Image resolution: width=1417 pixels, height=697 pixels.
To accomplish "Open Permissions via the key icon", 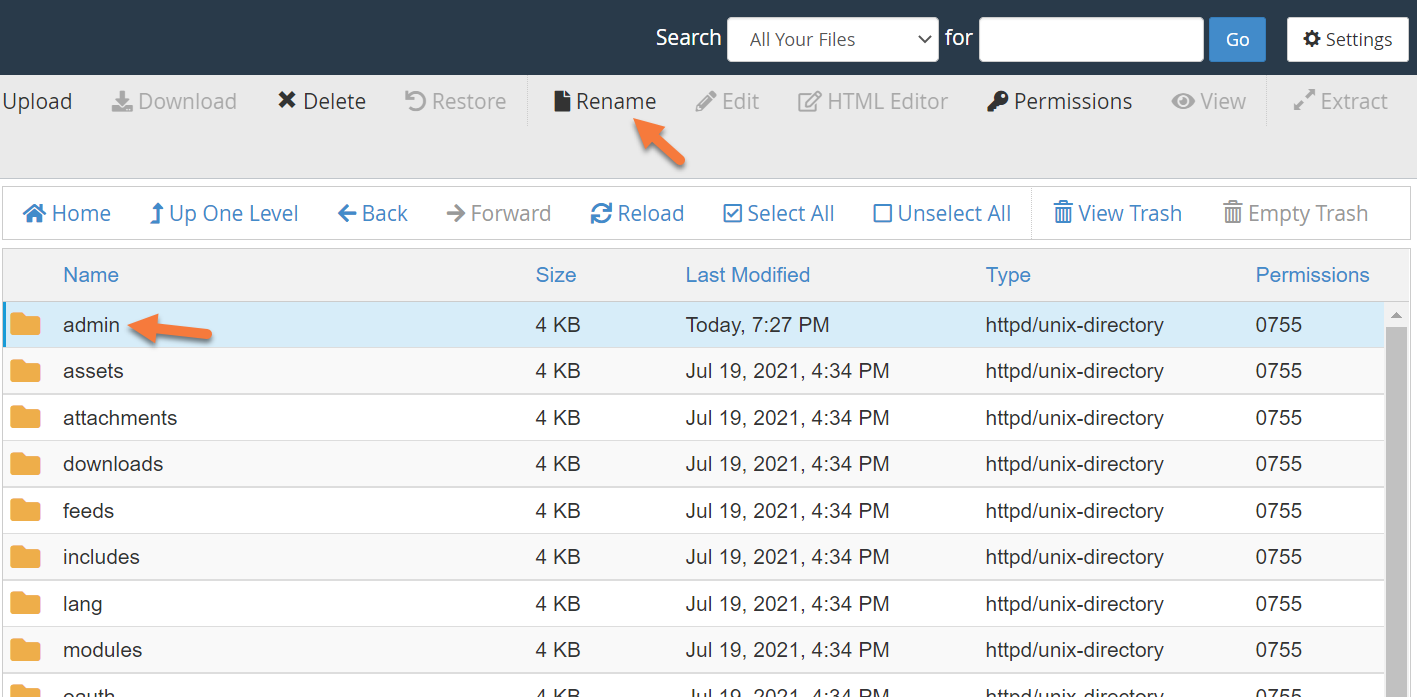I will coord(997,101).
